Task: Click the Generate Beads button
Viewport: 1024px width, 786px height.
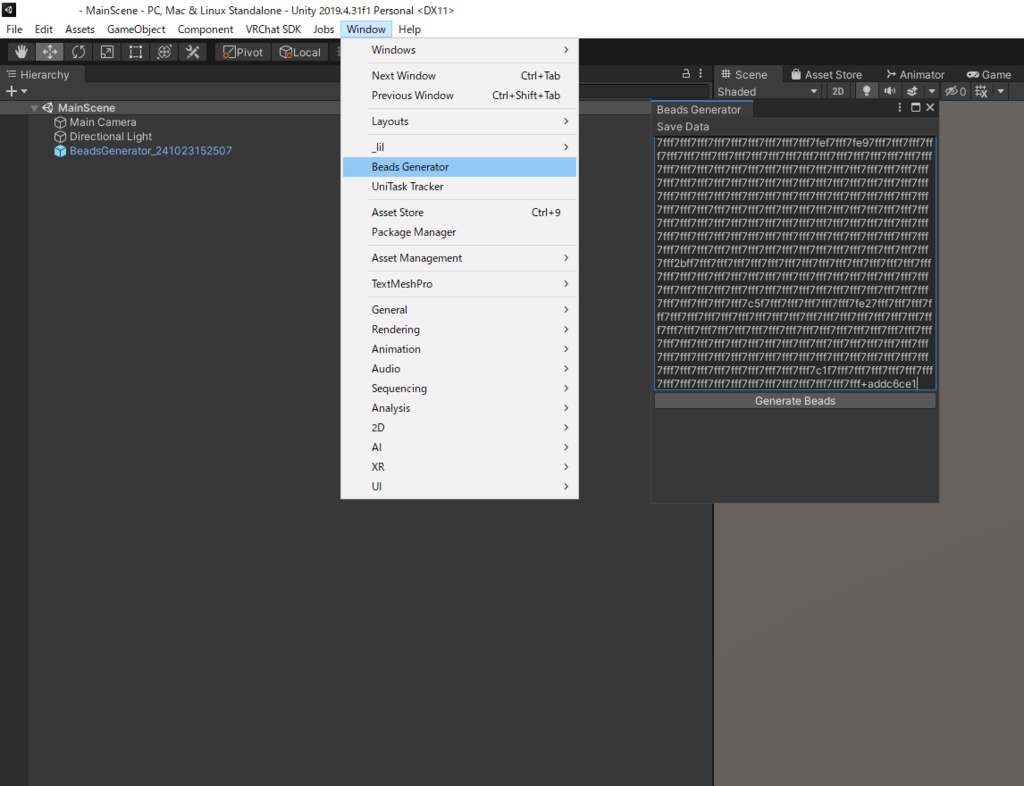Action: click(x=795, y=401)
